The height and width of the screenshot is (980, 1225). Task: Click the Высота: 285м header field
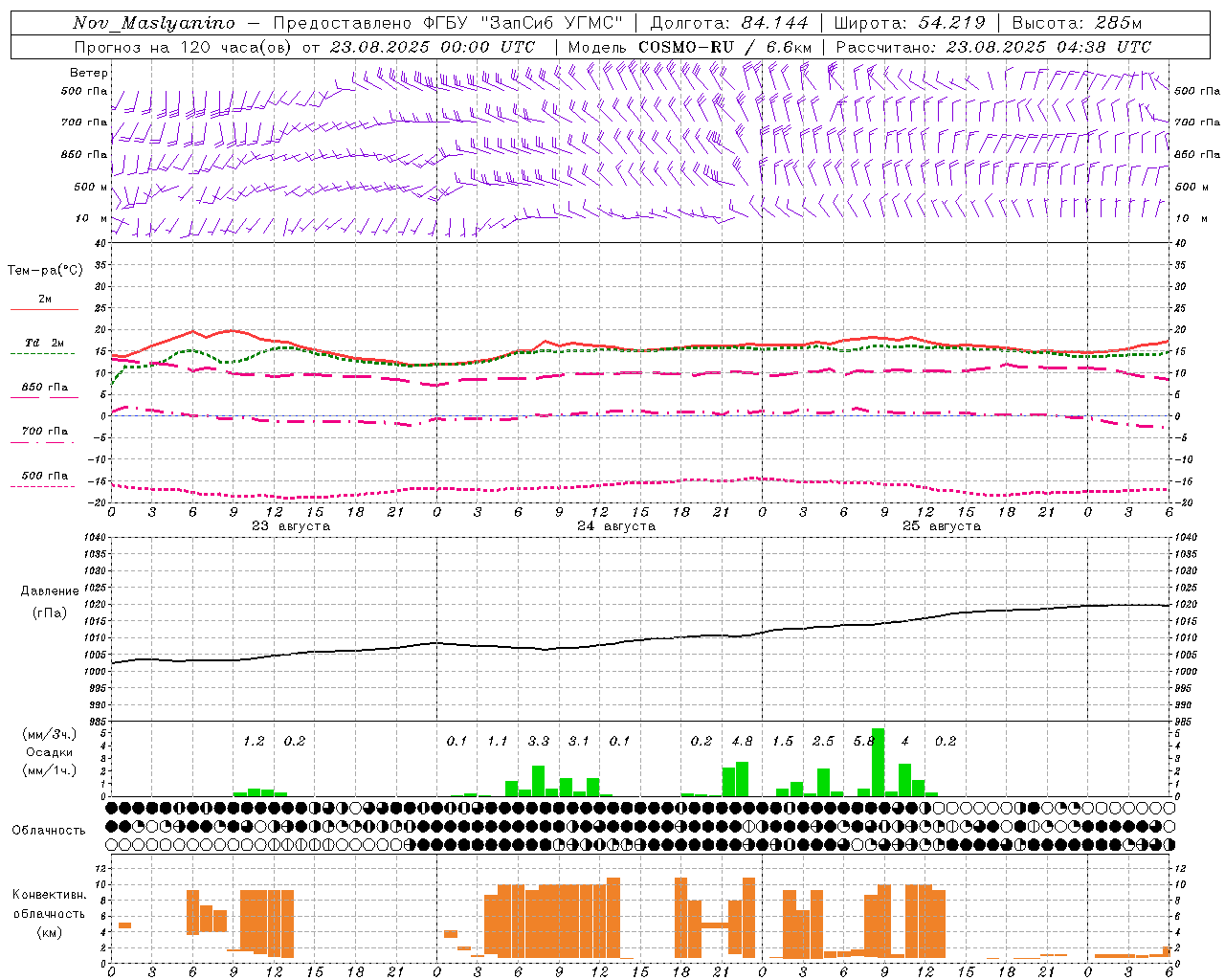point(1077,23)
